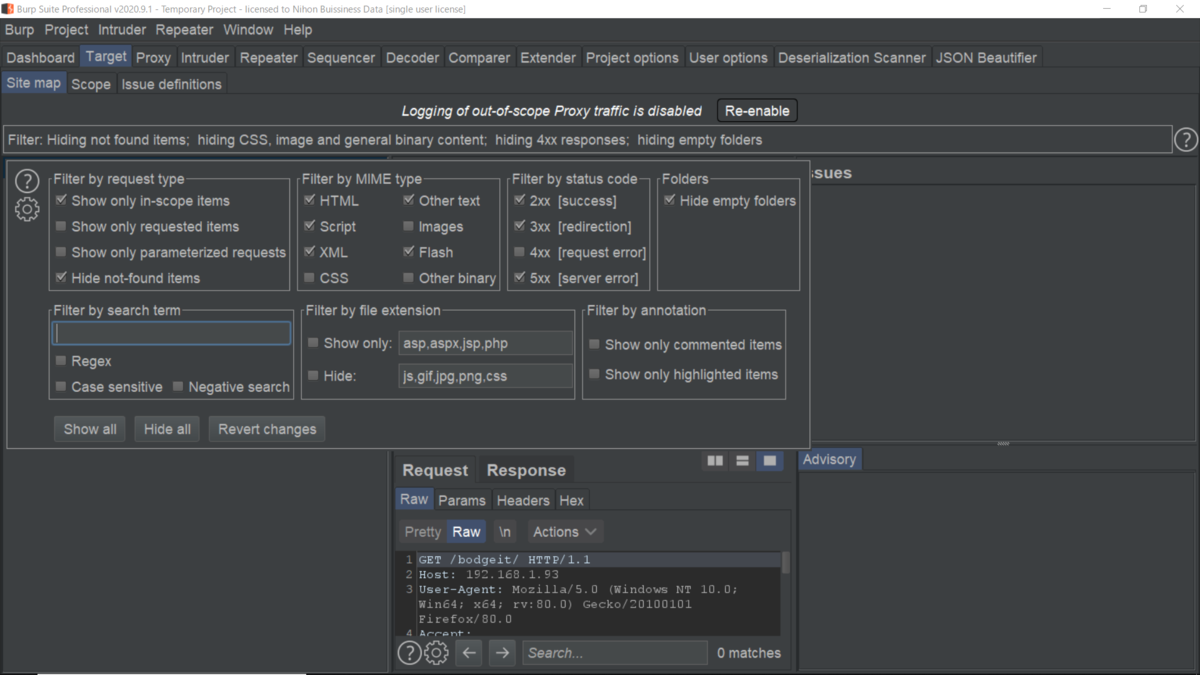Select combined single-pane layout icon

(x=769, y=461)
